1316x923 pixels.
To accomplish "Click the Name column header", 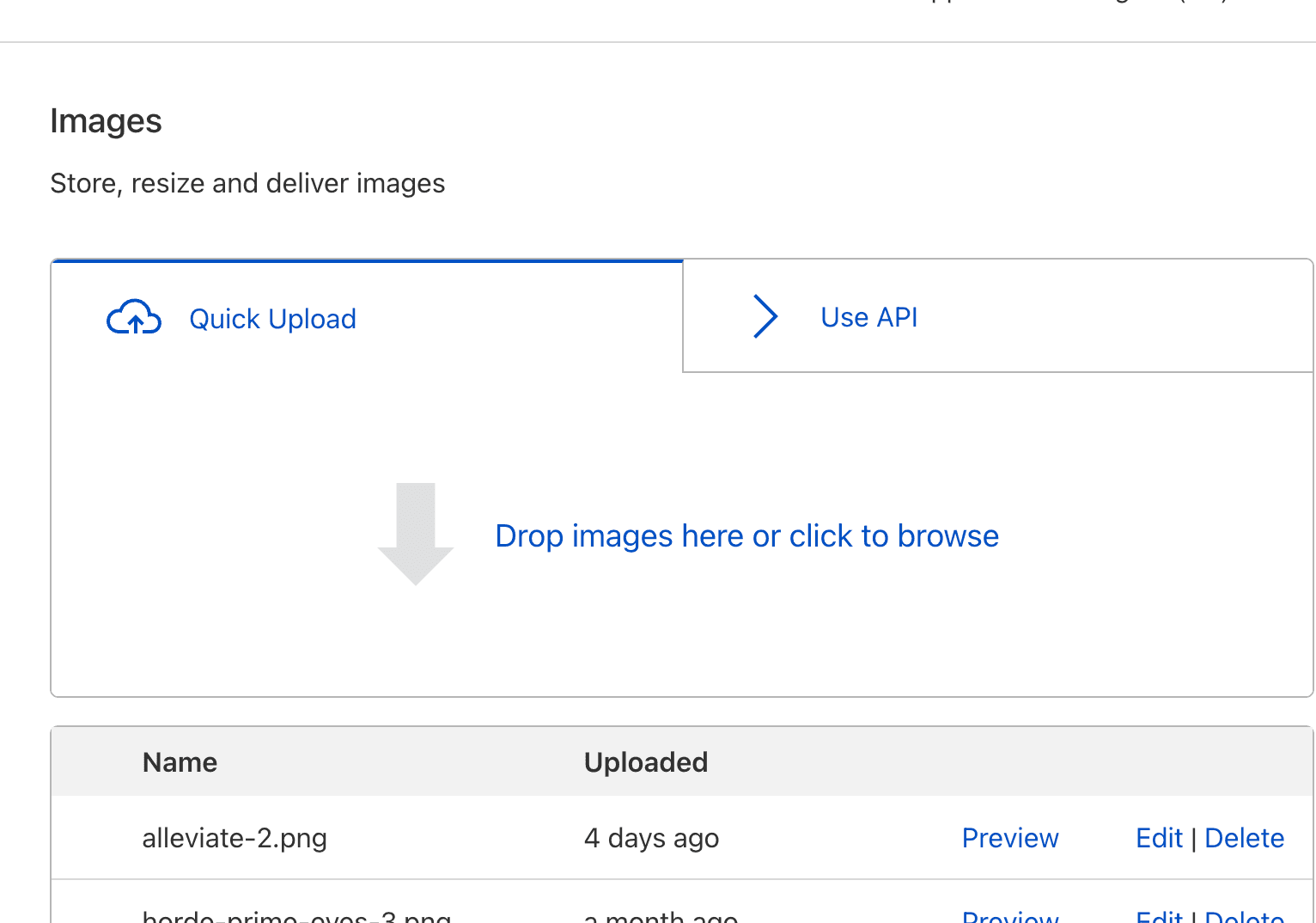I will point(180,762).
